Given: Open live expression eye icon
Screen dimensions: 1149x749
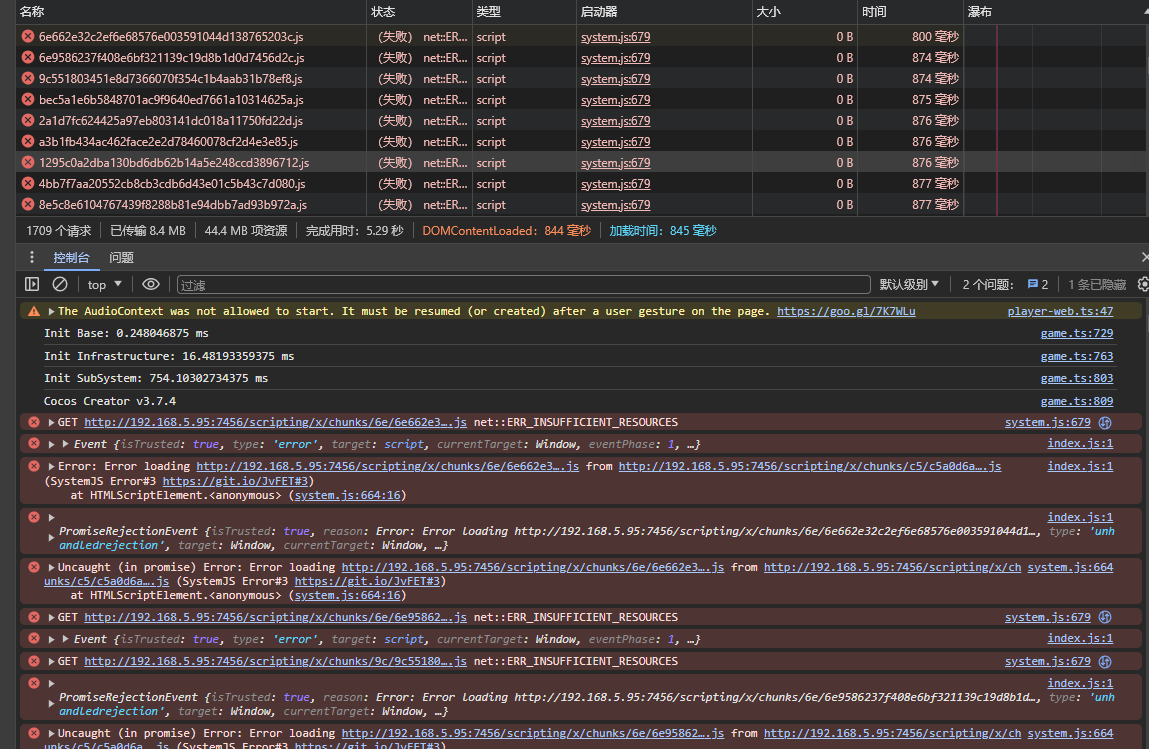Looking at the screenshot, I should pyautogui.click(x=151, y=284).
